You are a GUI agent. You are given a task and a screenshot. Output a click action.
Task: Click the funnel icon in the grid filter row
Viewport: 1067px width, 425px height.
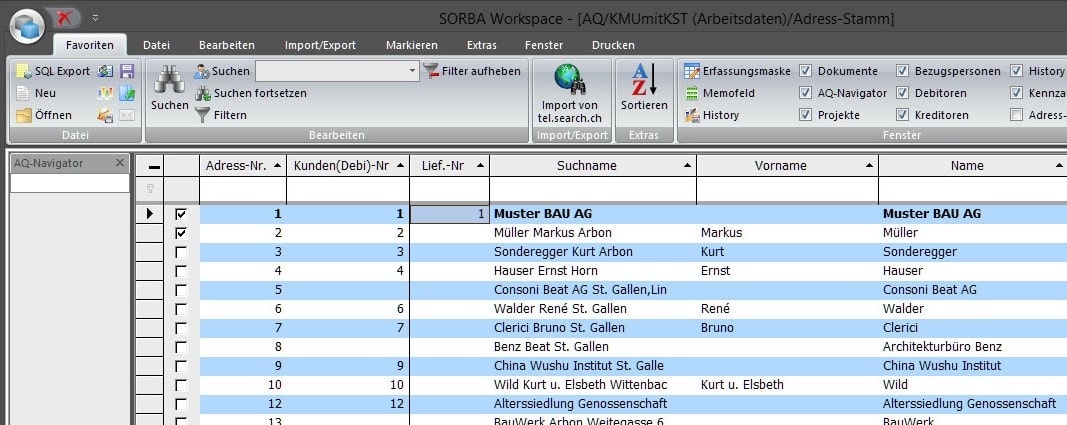[150, 190]
